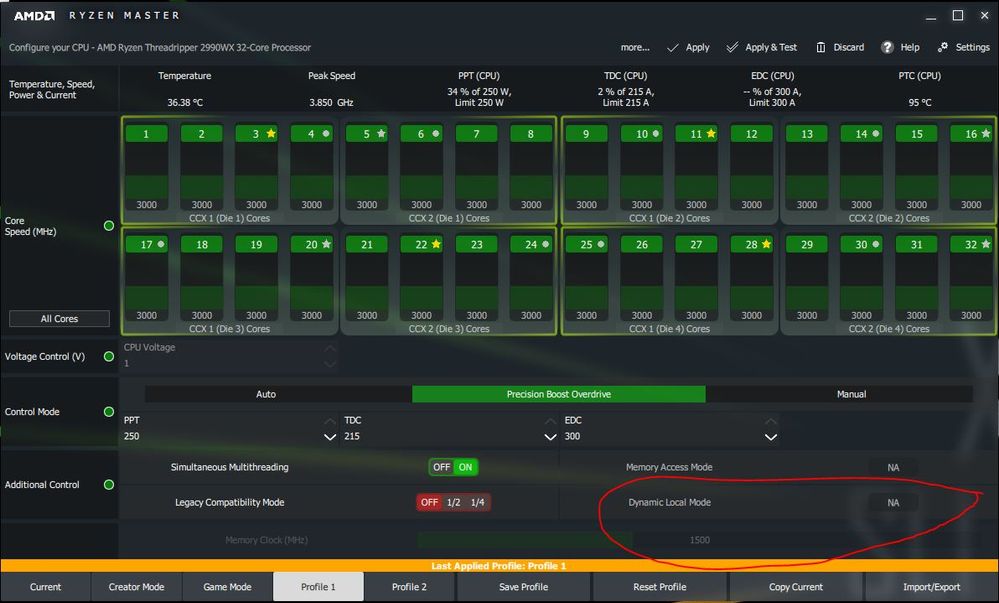Click the Save Profile button

[524, 587]
